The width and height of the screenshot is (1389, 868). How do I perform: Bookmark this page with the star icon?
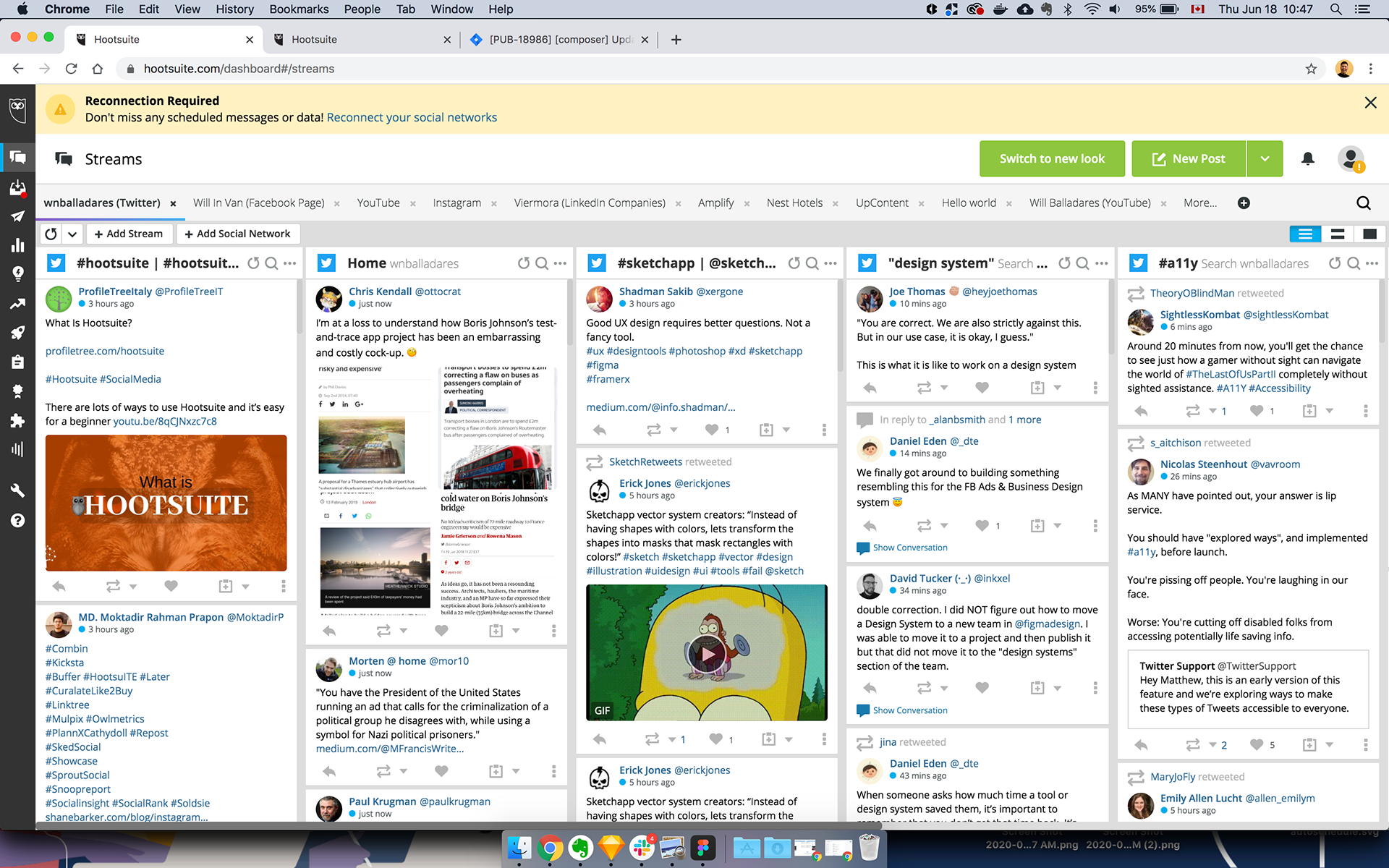pyautogui.click(x=1311, y=69)
